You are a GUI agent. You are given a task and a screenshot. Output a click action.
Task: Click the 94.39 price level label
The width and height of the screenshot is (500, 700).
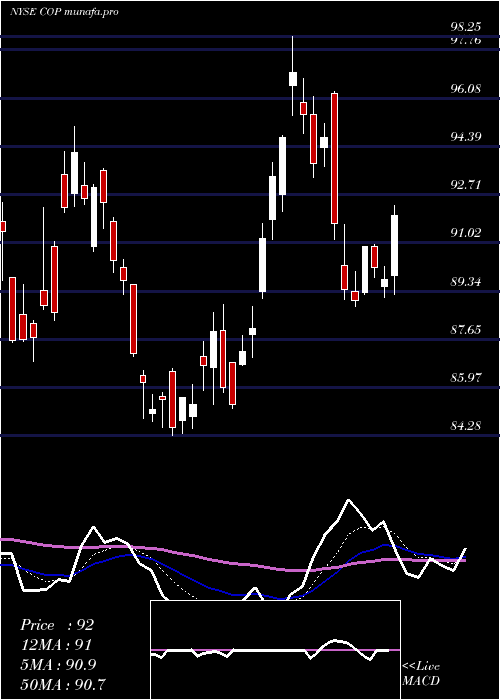coord(466,137)
